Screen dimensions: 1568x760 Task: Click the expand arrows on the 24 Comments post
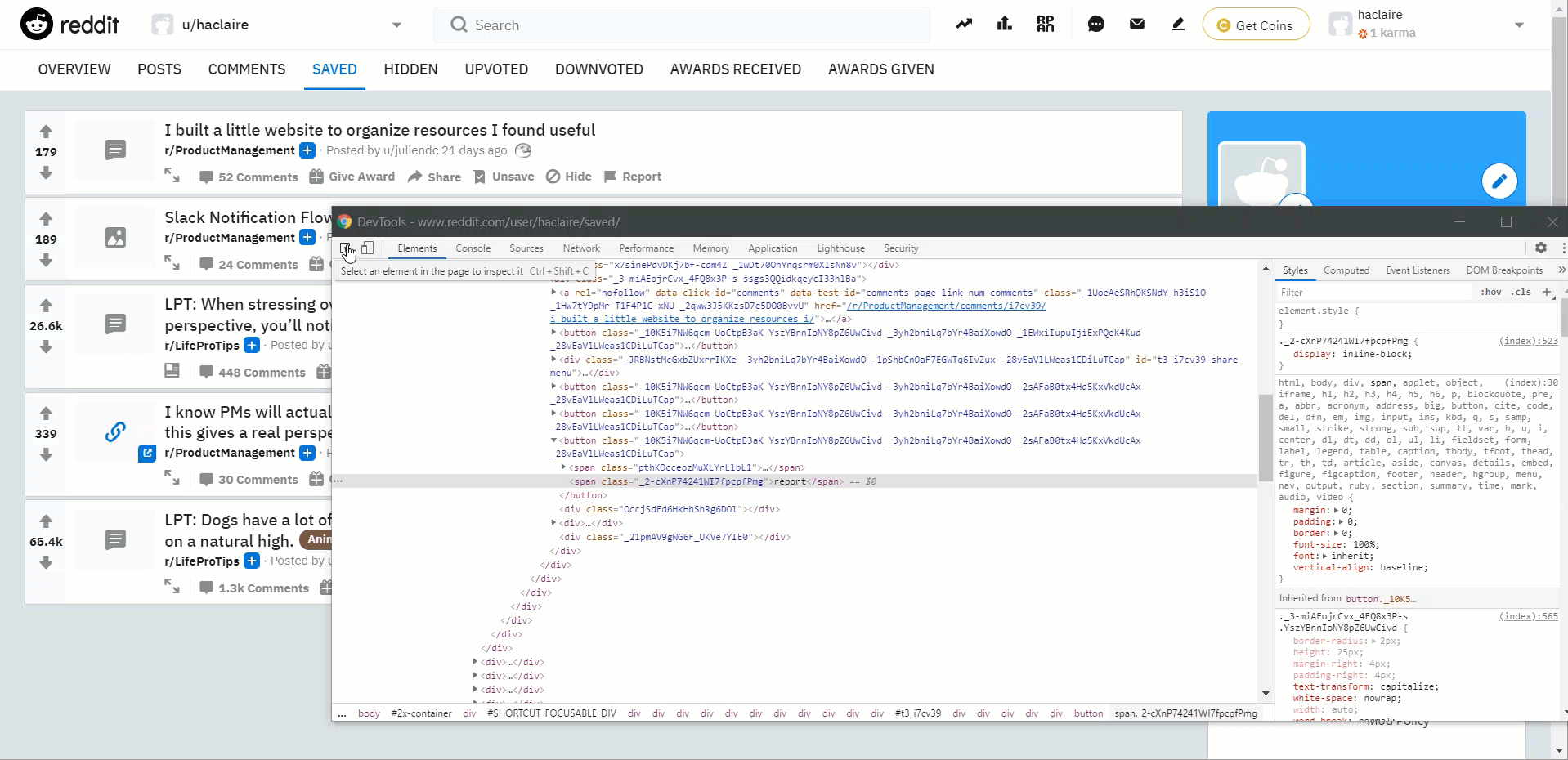click(x=172, y=262)
